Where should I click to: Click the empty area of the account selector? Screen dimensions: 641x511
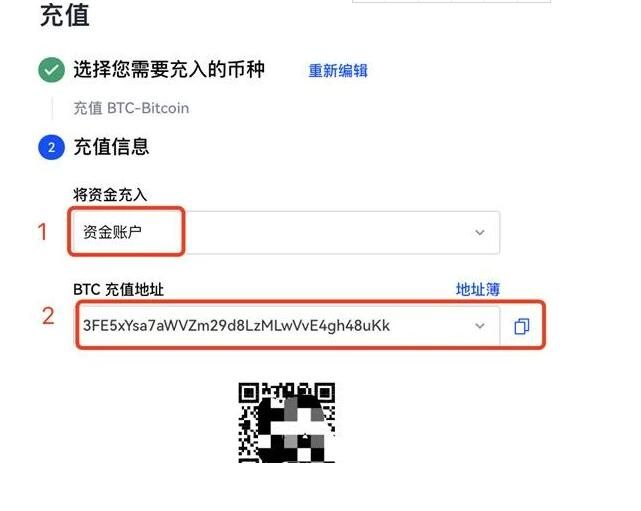coord(327,233)
